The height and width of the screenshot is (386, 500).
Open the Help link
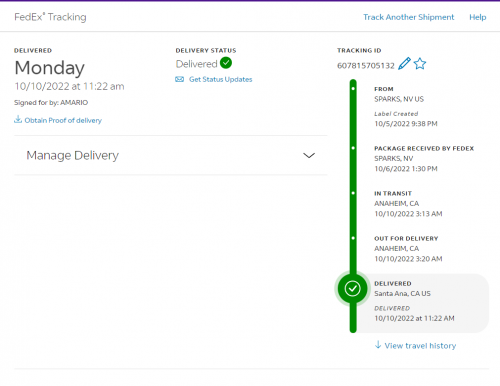click(478, 17)
